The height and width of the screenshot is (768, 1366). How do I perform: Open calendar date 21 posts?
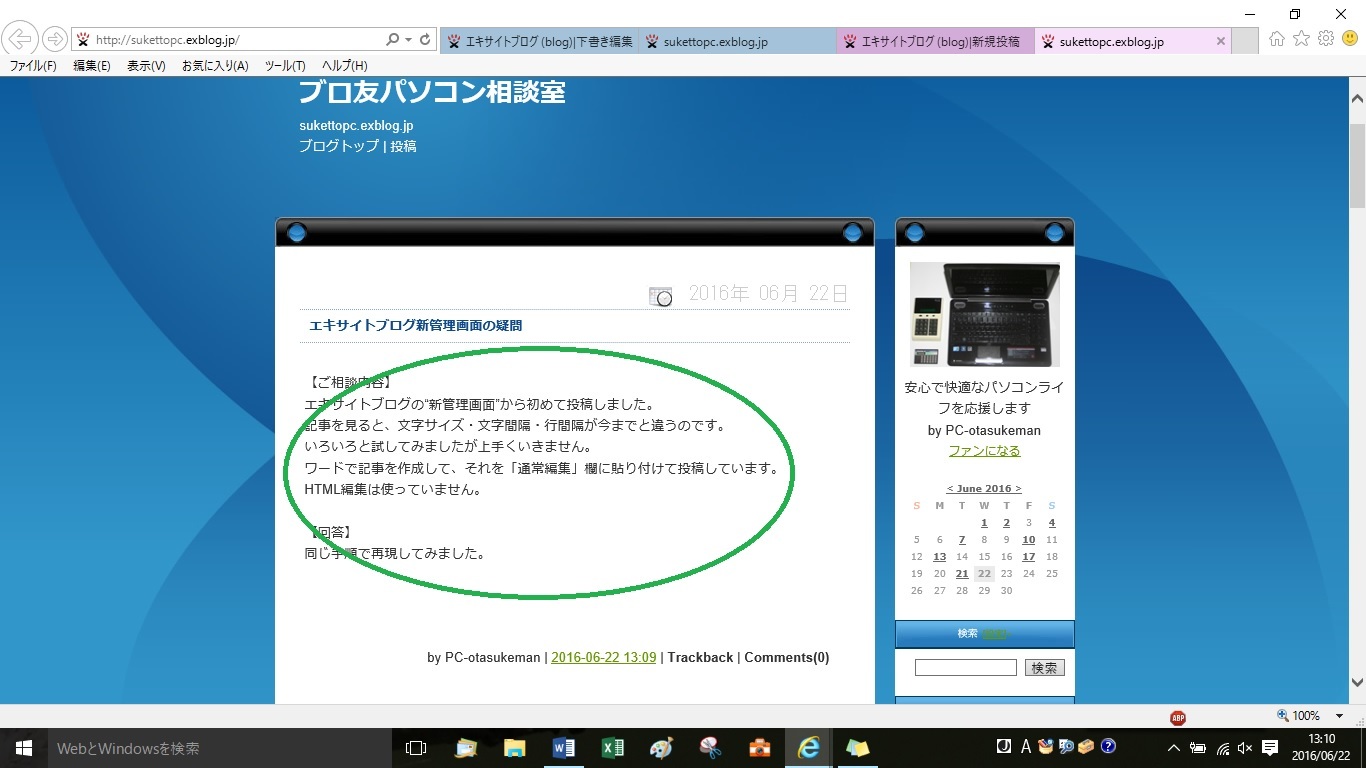(962, 574)
